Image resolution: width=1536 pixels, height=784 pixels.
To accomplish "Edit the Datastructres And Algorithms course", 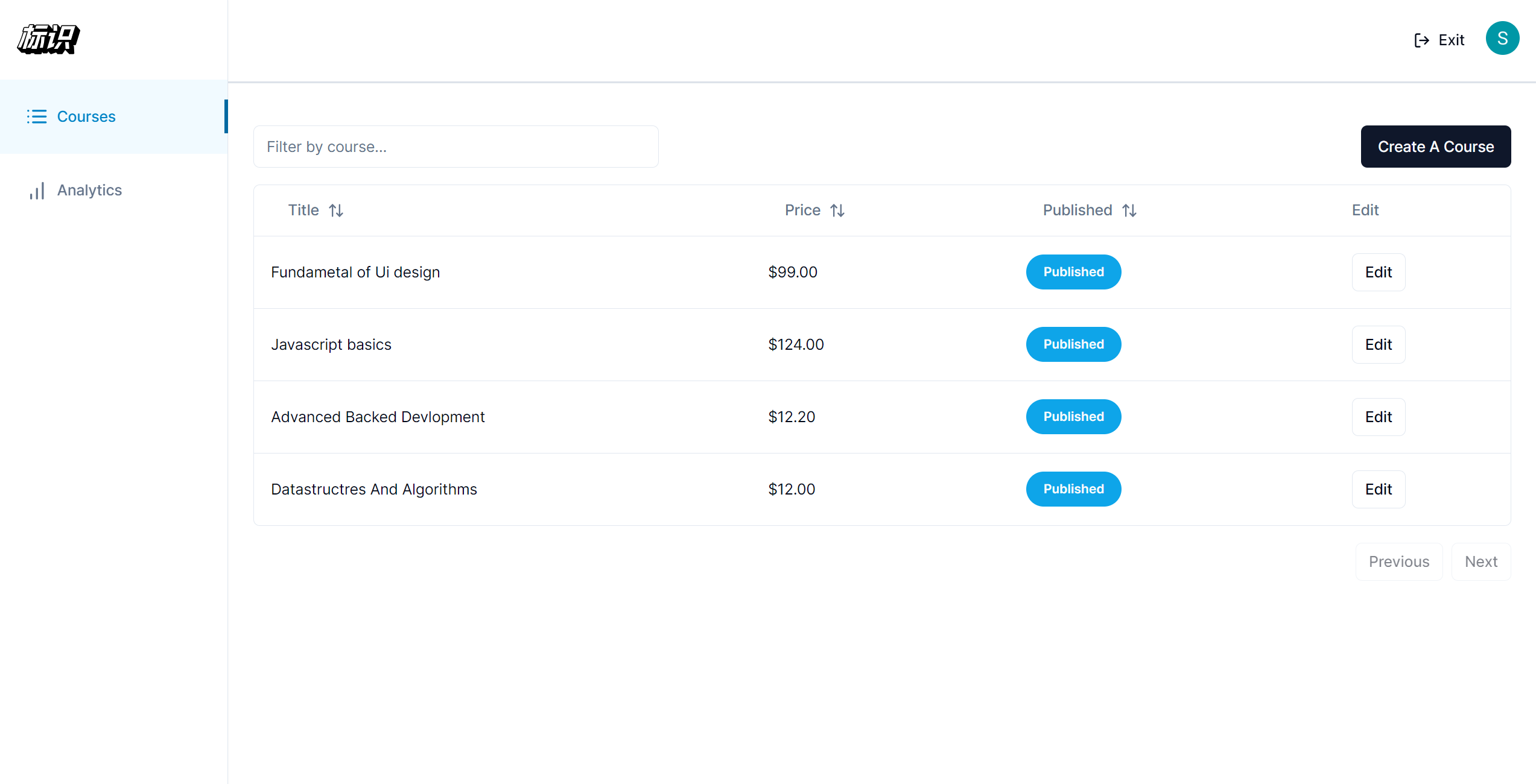I will pos(1378,489).
